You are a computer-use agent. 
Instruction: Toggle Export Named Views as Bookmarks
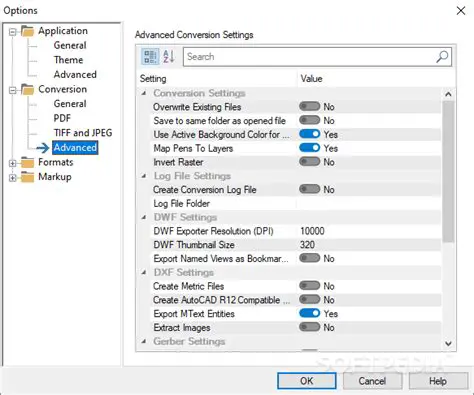click(309, 258)
